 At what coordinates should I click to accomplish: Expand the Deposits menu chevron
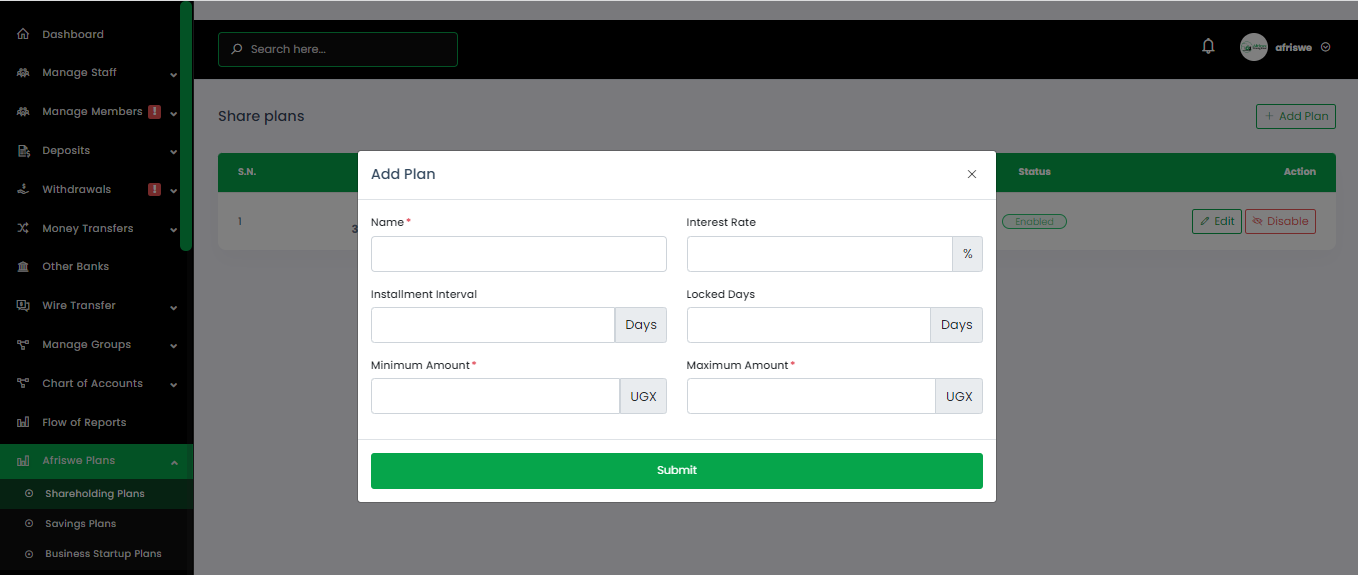(174, 152)
